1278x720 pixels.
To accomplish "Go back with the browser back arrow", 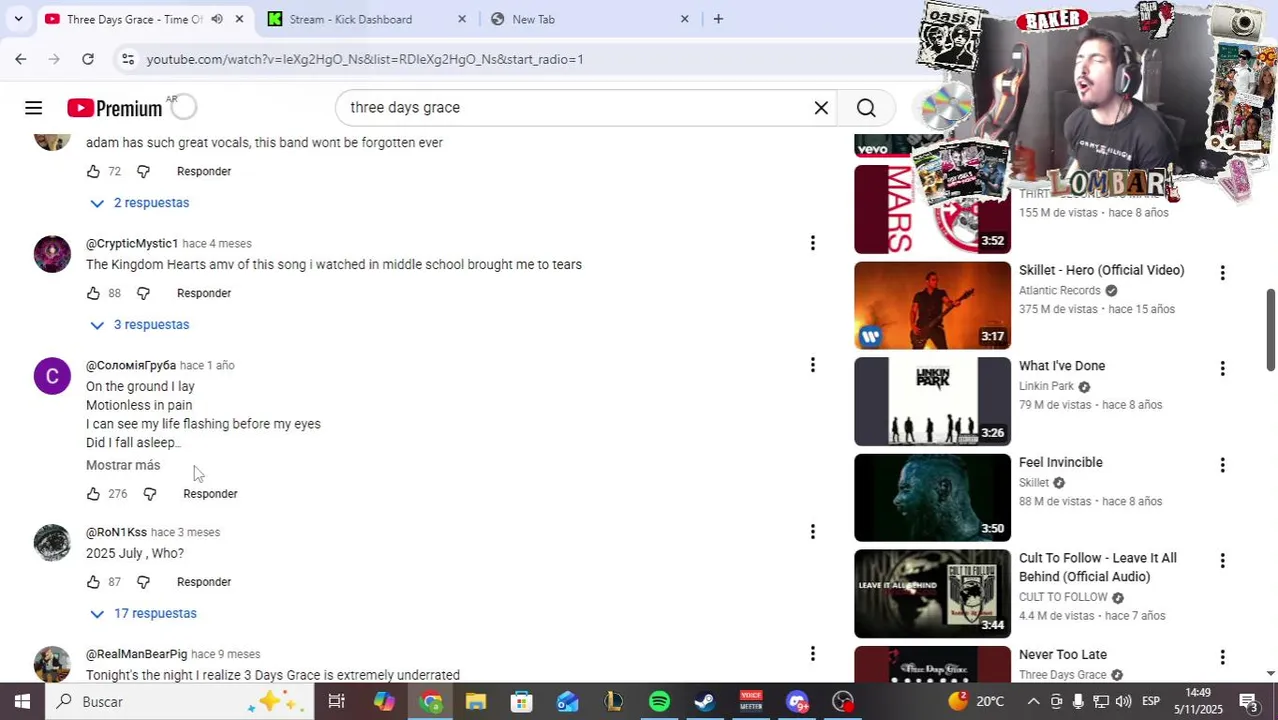I will (x=21, y=59).
